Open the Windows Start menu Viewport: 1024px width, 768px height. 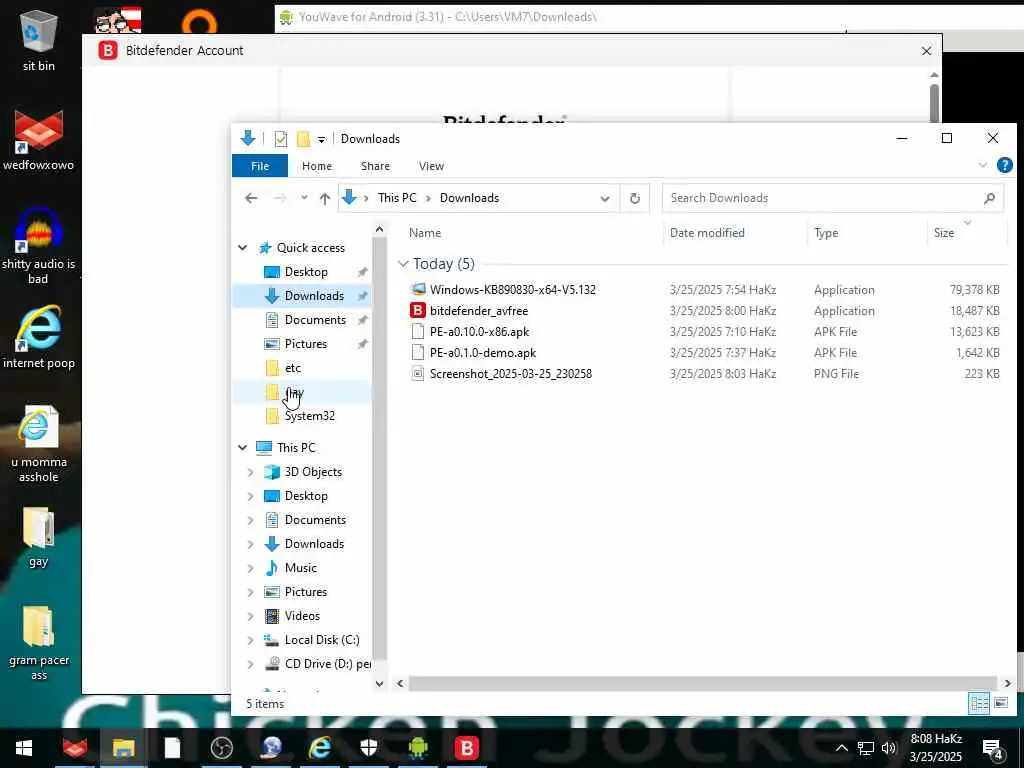(x=24, y=748)
